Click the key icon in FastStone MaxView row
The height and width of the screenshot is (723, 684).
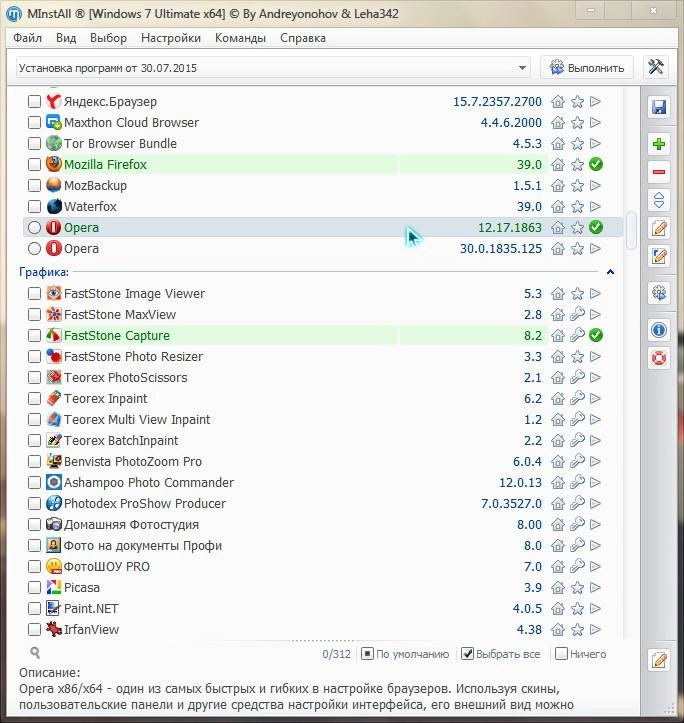pyautogui.click(x=577, y=314)
